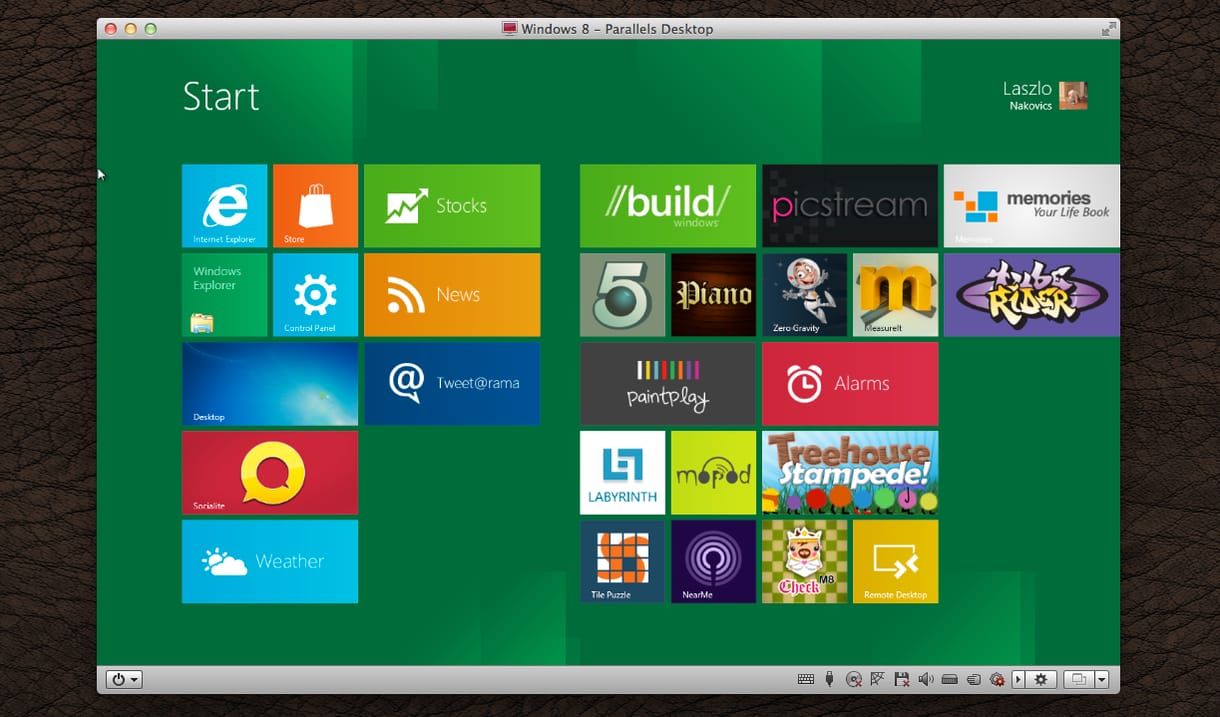
Task: Launch the Zero Gravity tile
Action: [x=804, y=295]
